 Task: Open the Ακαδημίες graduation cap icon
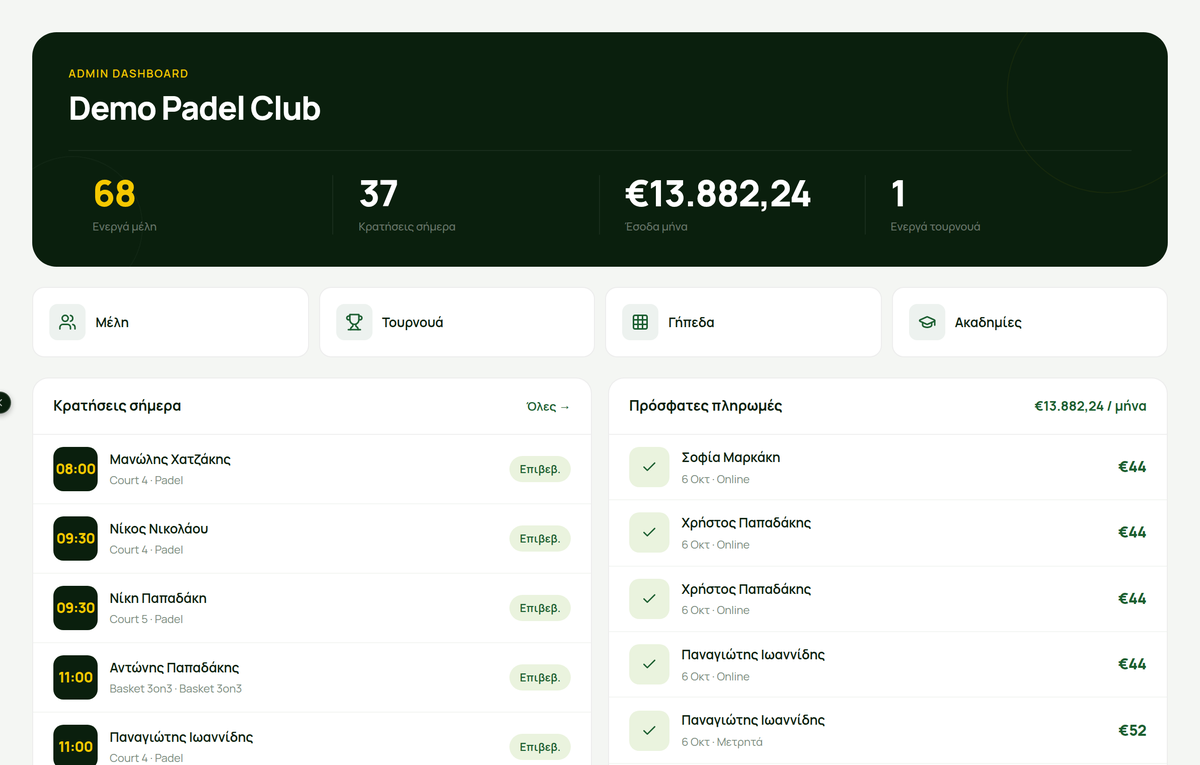point(927,322)
